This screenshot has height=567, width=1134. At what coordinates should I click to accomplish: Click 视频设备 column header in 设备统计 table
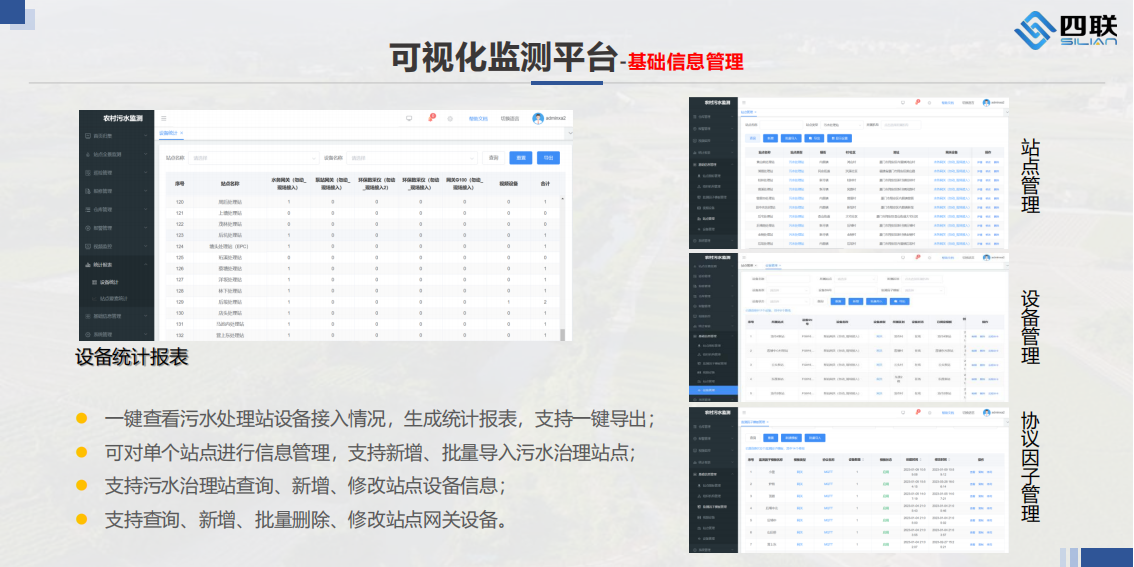[509, 184]
